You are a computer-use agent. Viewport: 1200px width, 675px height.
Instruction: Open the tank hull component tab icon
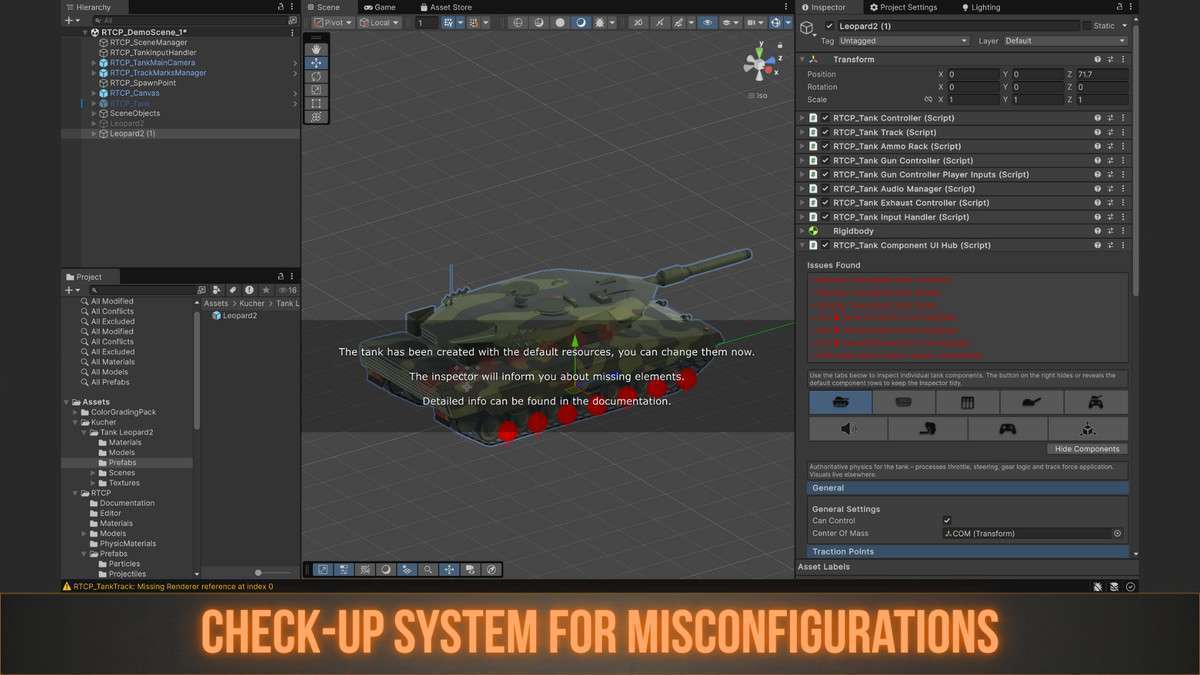(840, 402)
